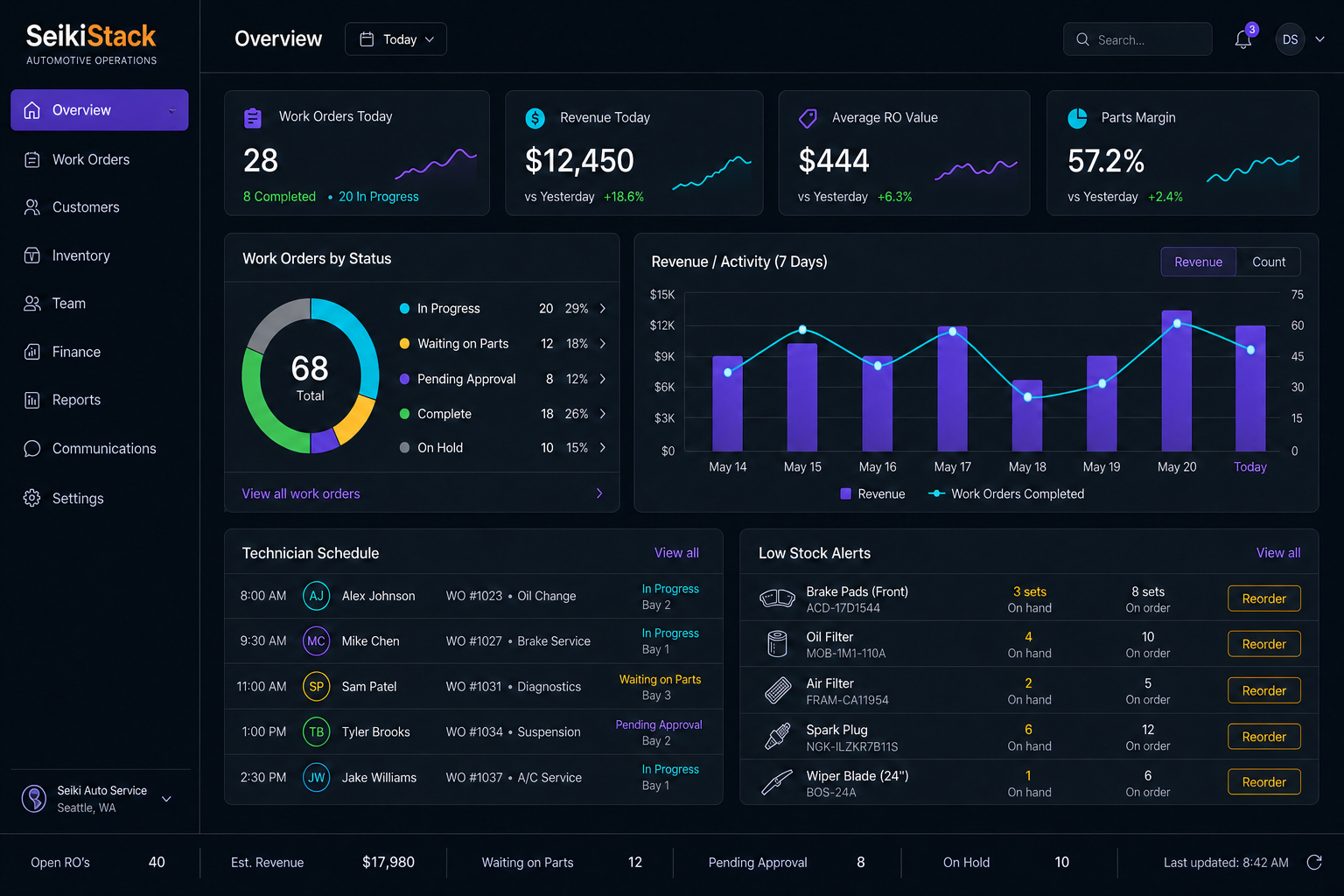Switch the chart to Count view
This screenshot has height=896, width=1344.
(x=1269, y=262)
